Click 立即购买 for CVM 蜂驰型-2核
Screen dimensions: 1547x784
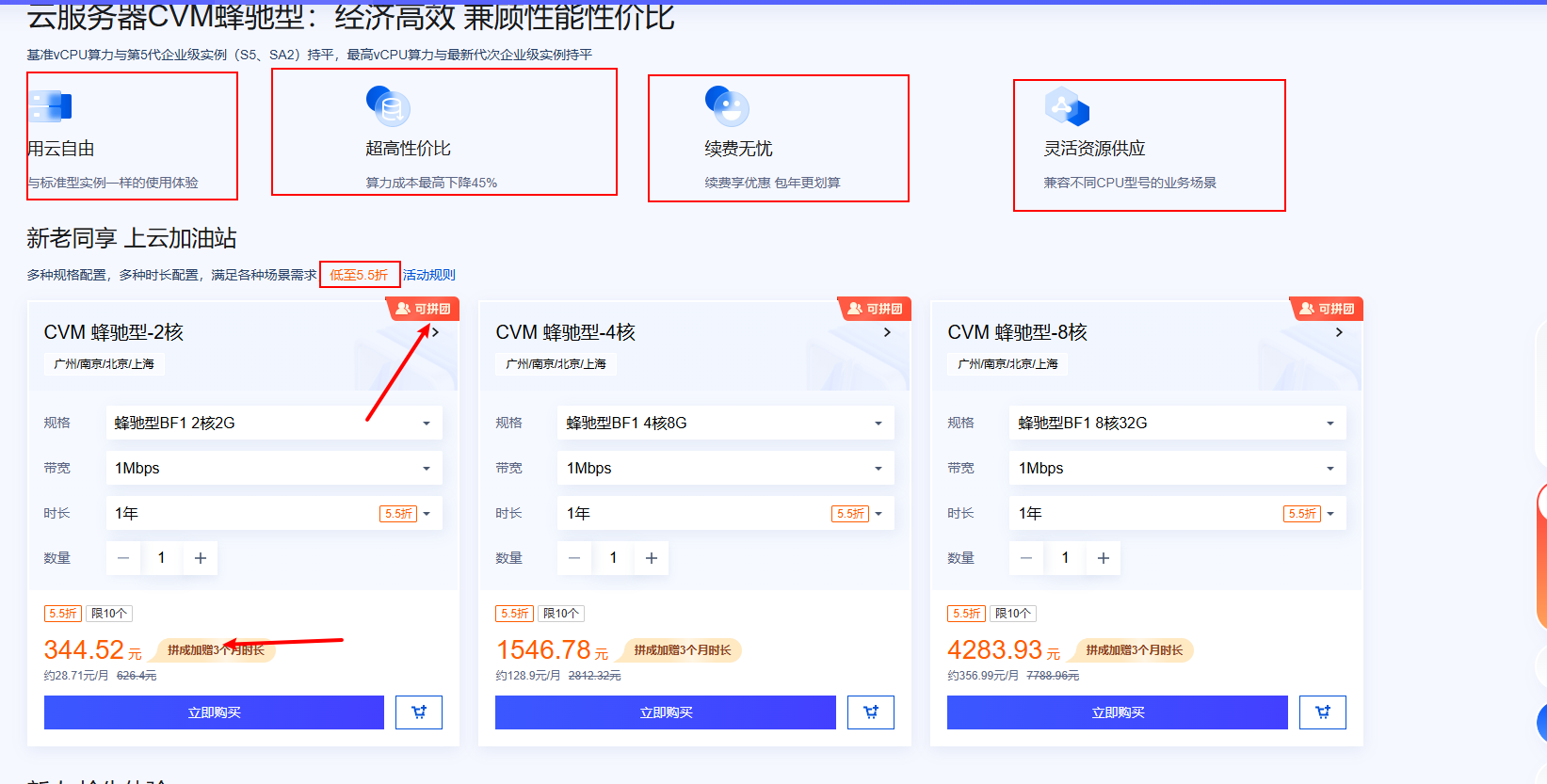click(214, 712)
